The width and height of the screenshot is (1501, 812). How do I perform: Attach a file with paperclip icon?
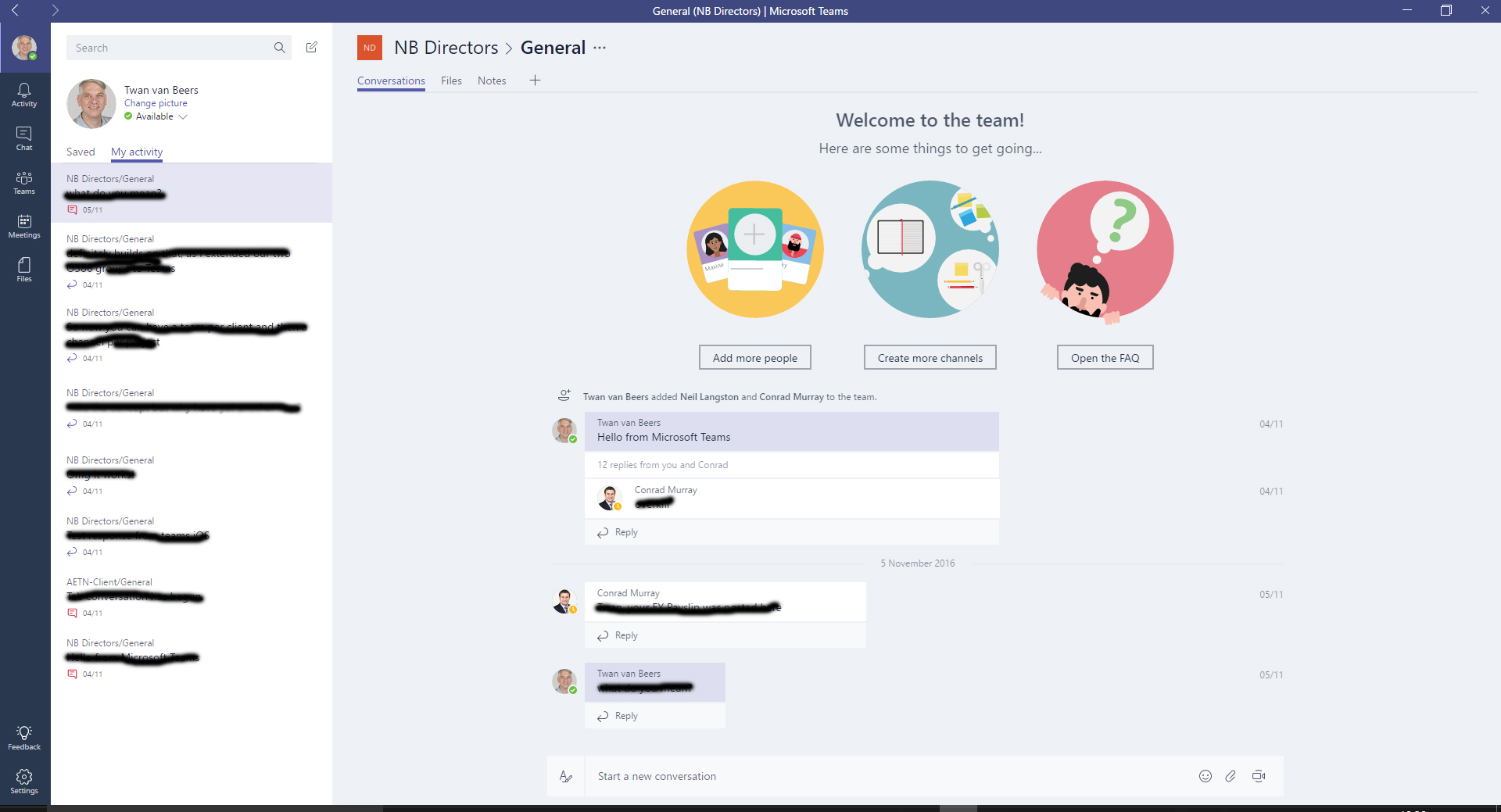(x=1231, y=776)
